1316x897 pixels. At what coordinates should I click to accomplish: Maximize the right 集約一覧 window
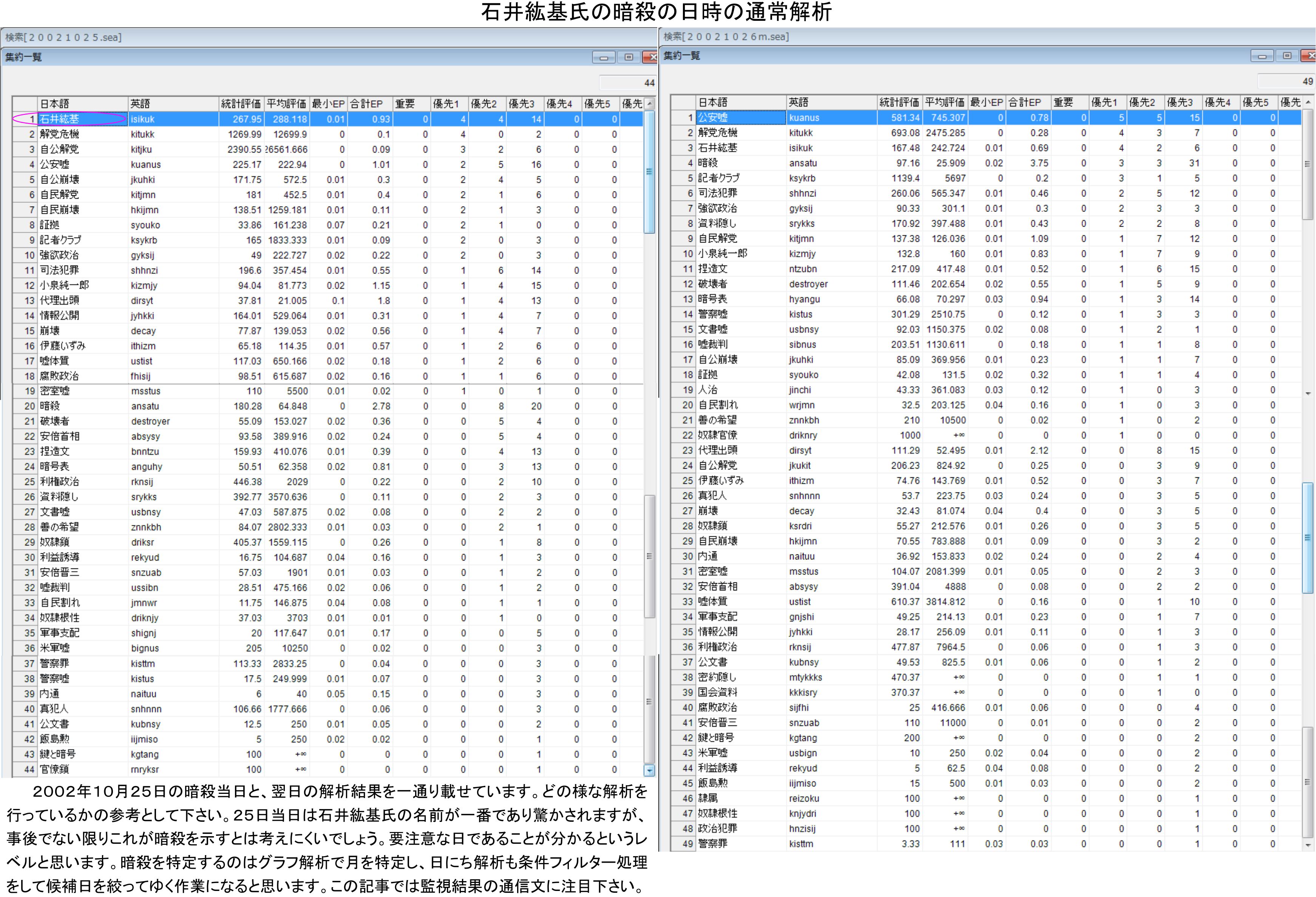point(1287,56)
